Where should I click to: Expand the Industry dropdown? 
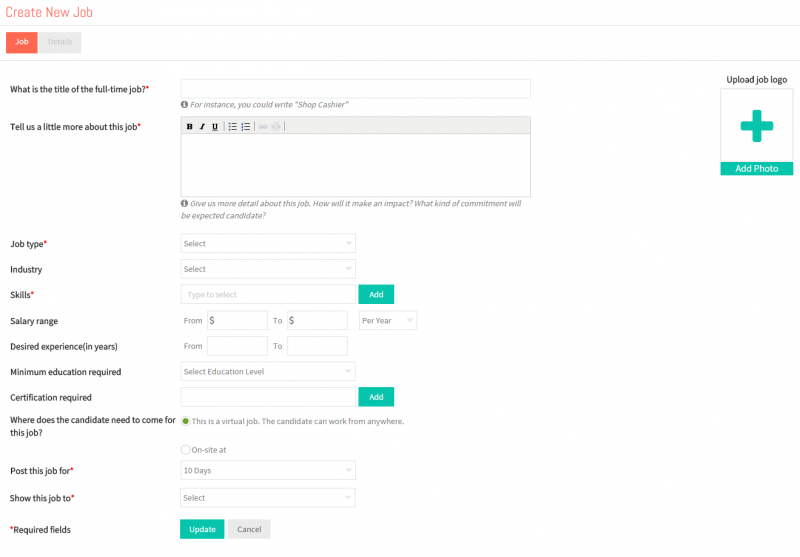point(268,269)
